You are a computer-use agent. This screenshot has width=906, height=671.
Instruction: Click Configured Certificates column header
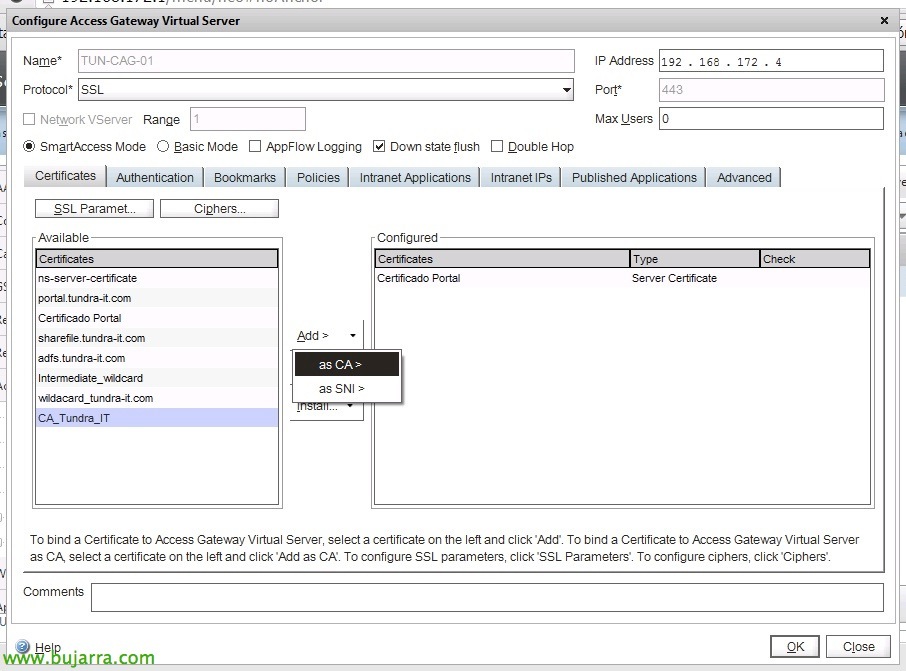pyautogui.click(x=502, y=258)
